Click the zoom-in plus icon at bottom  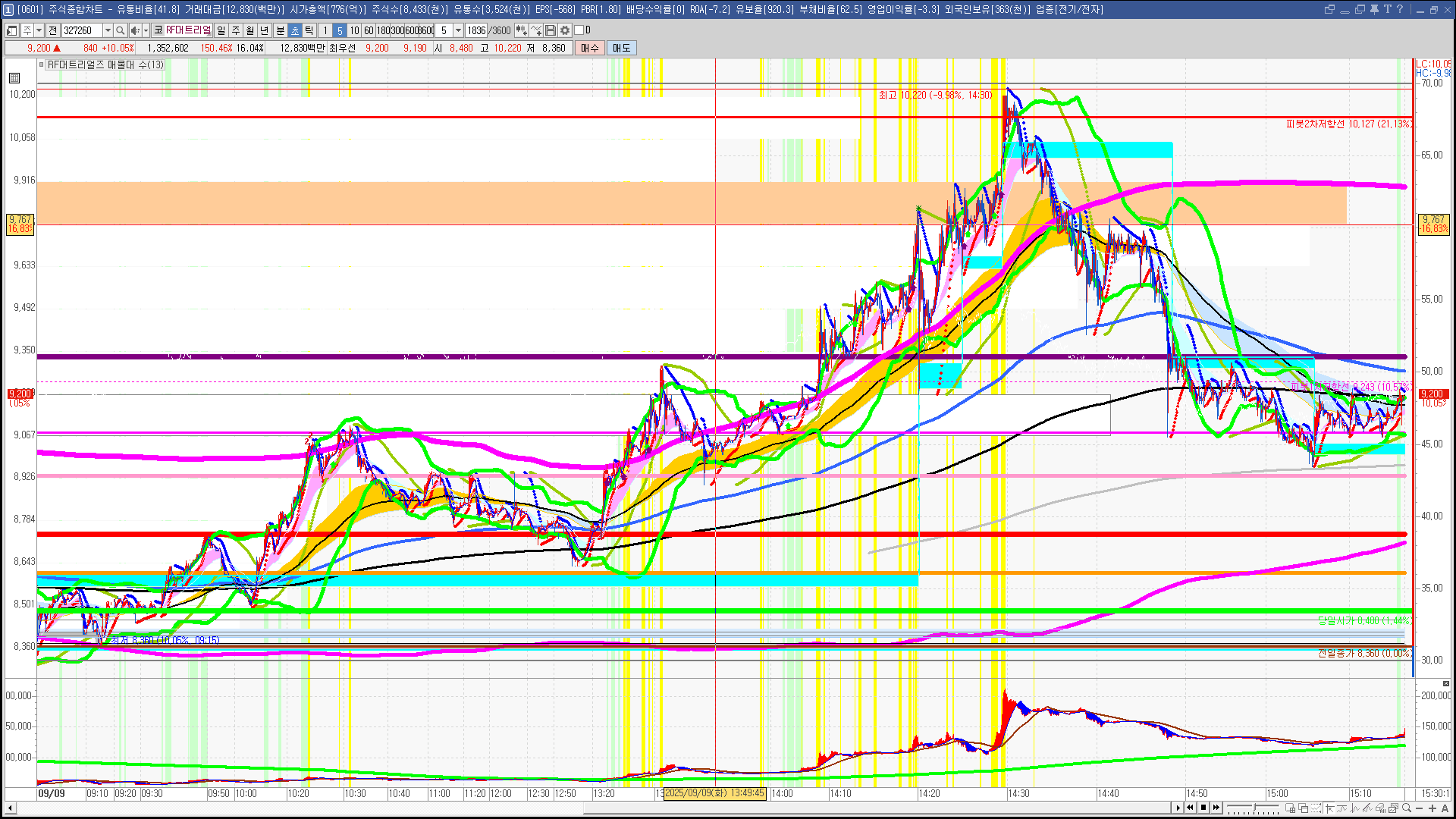[1432, 808]
